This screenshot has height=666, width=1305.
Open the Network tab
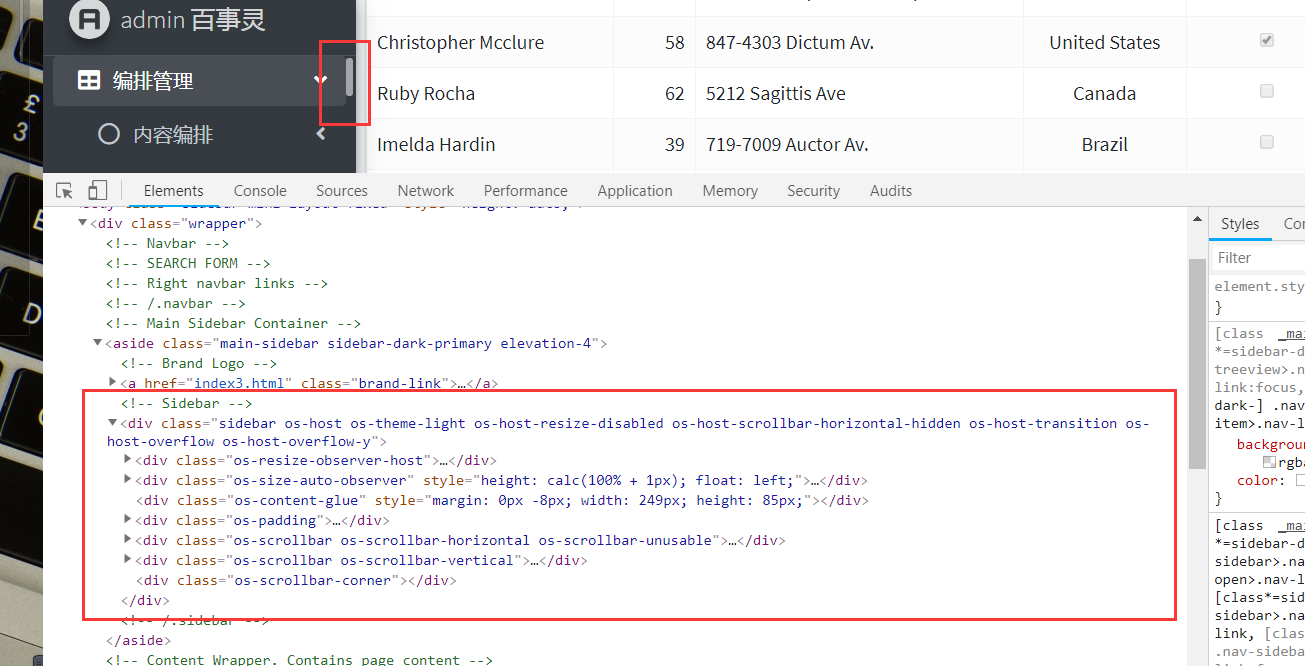pyautogui.click(x=425, y=189)
